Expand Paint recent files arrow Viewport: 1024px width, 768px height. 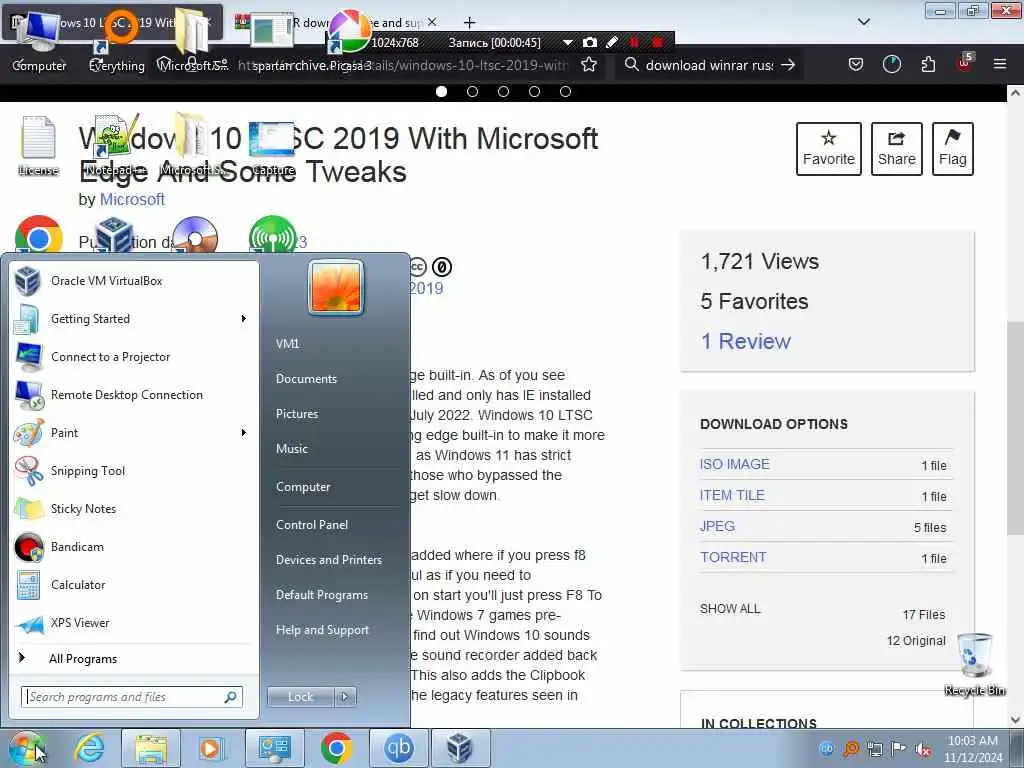tap(244, 432)
